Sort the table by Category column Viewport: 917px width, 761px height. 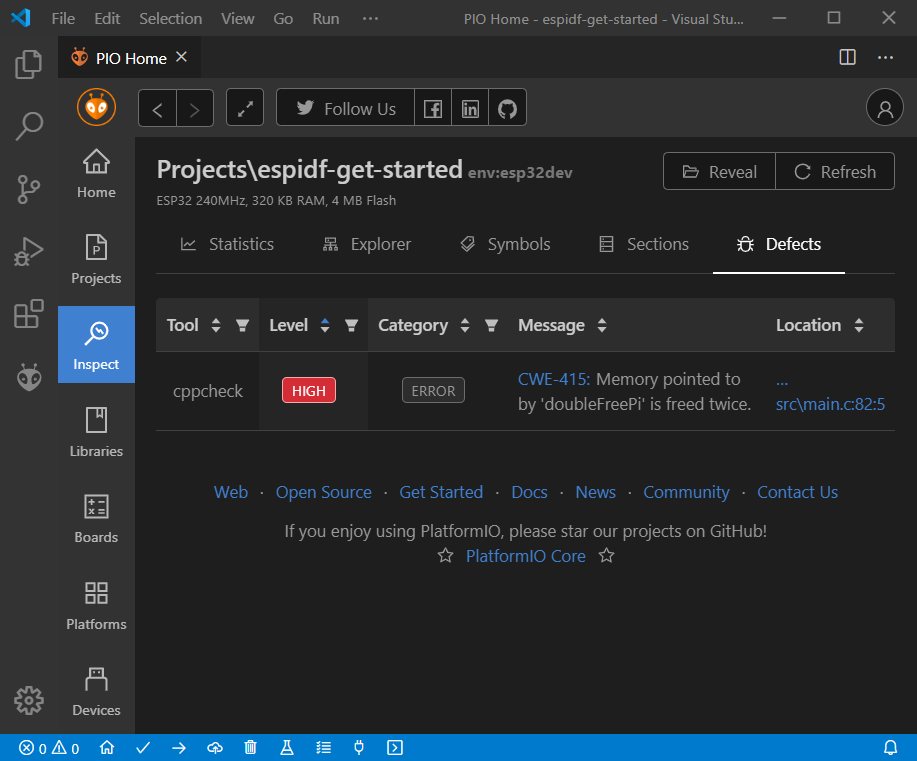[x=465, y=325]
